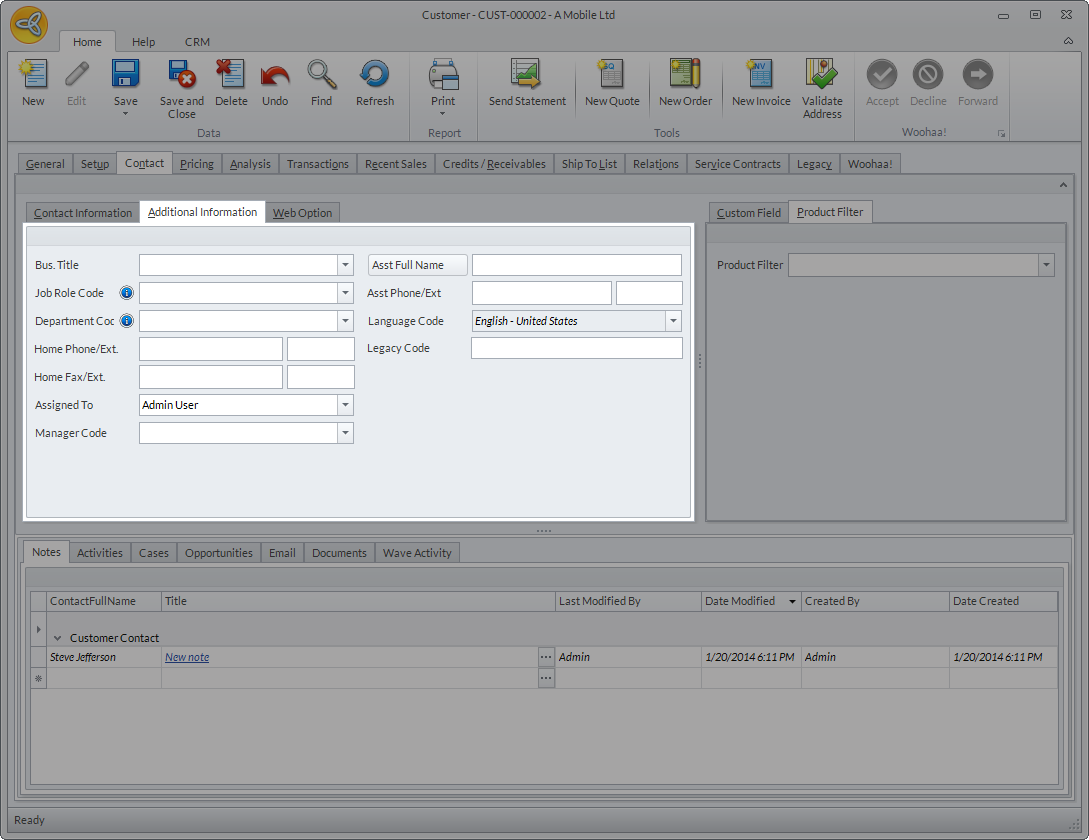
Task: Switch to the Pricing tab
Action: coord(197,164)
